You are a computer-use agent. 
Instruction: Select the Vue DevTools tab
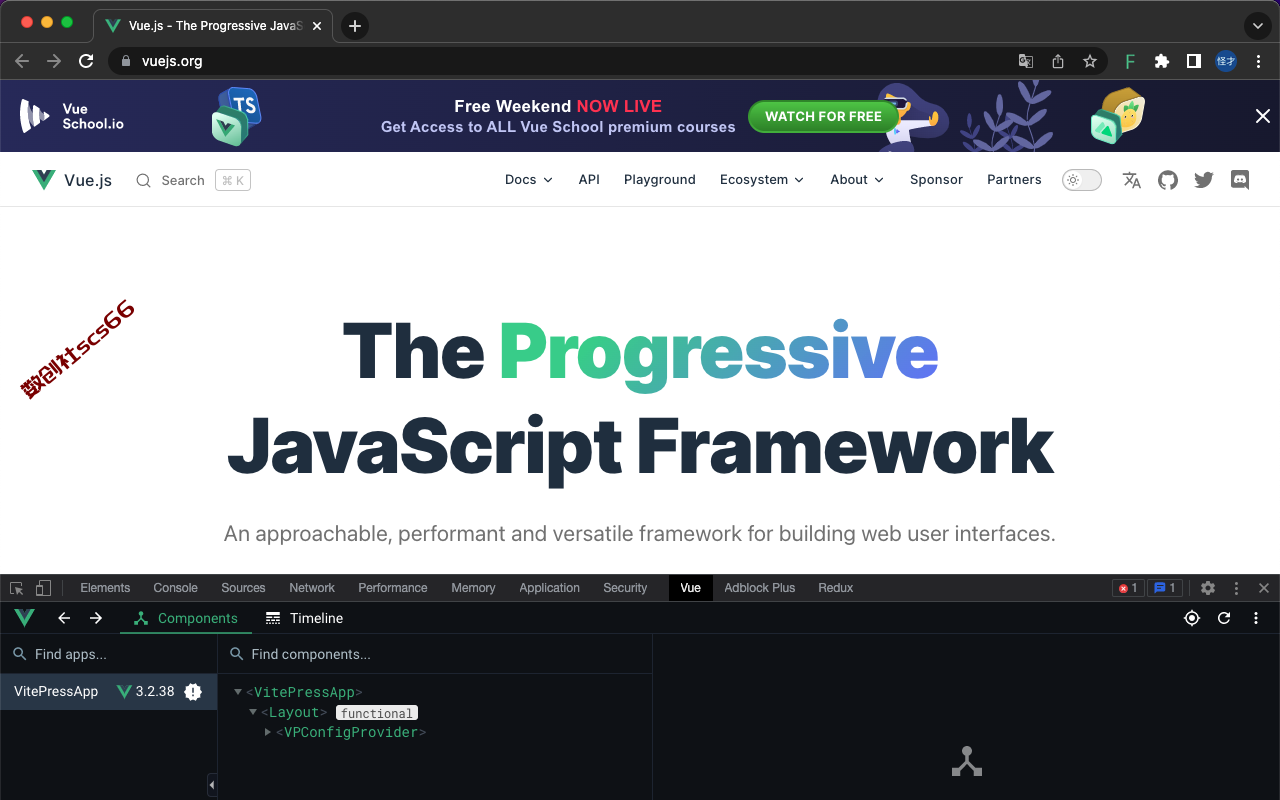click(691, 588)
